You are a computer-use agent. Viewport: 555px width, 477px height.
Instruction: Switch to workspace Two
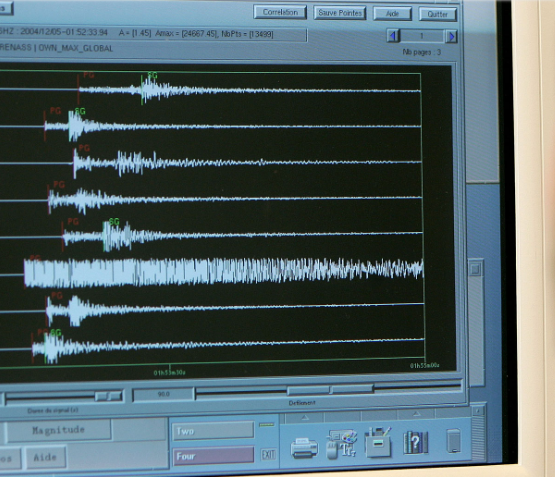213,431
